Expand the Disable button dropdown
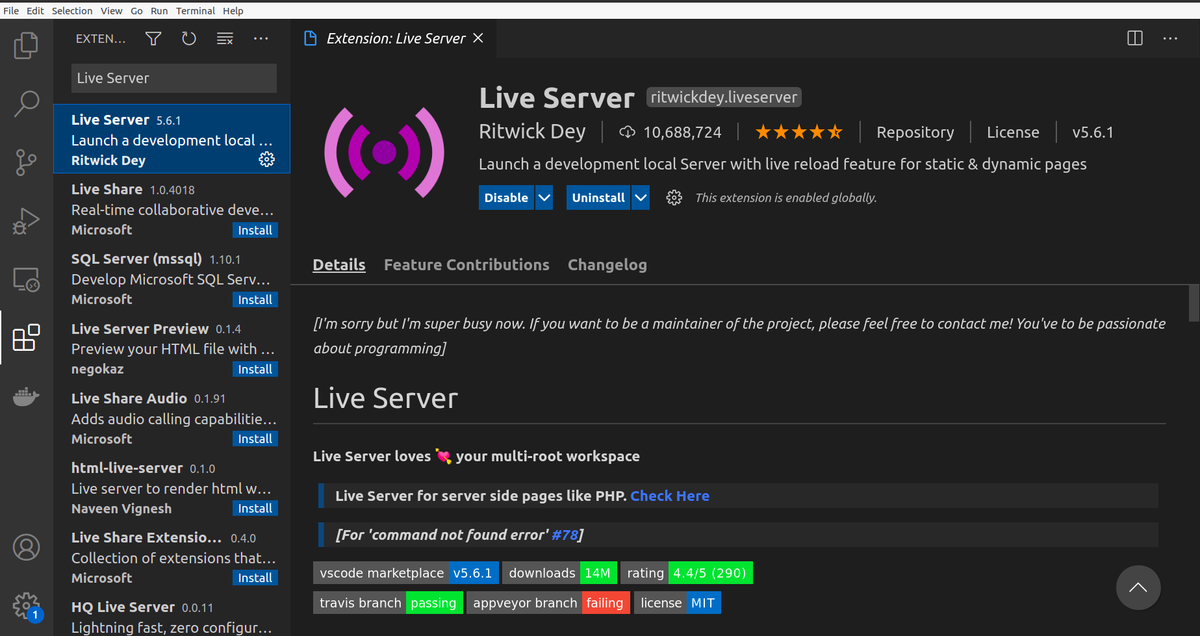1200x636 pixels. pyautogui.click(x=544, y=197)
